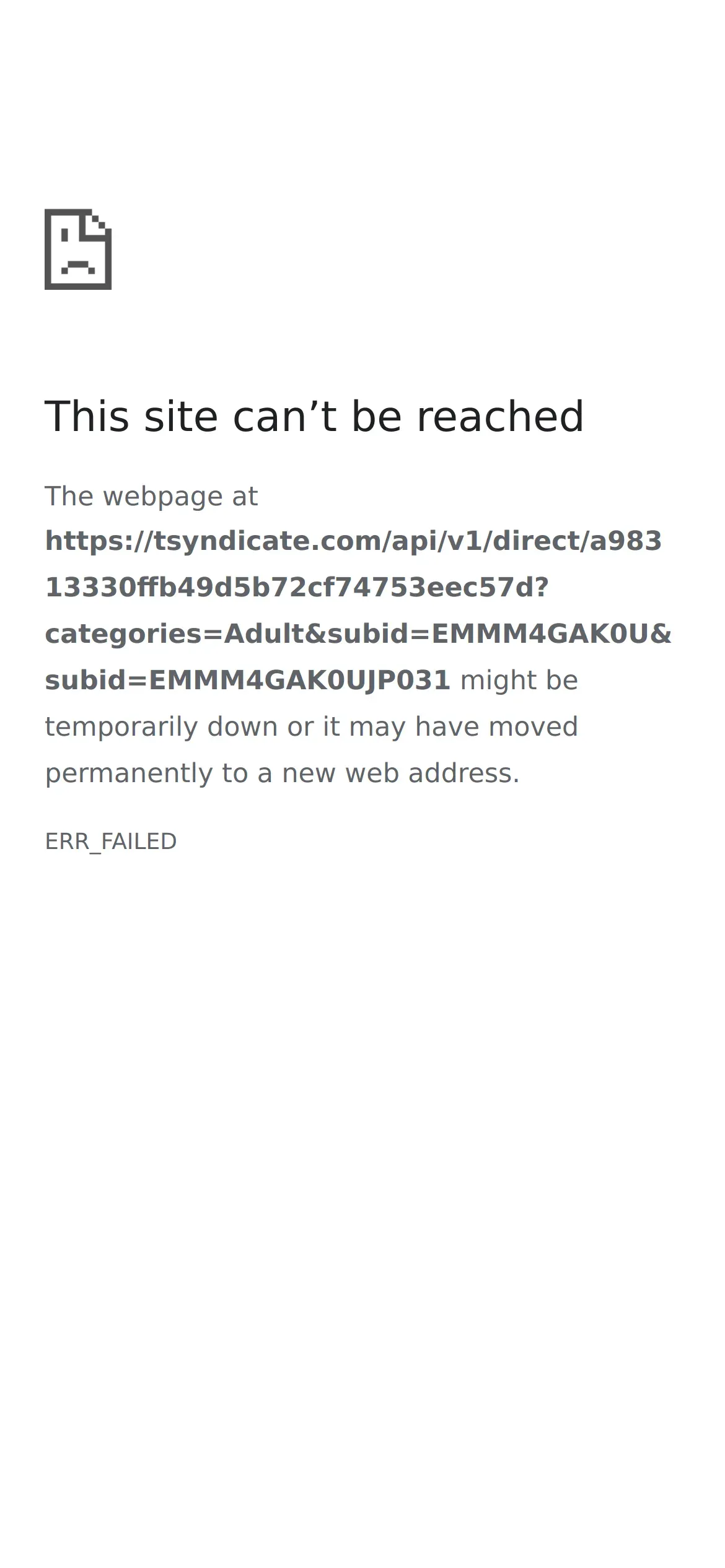Click the frowning mouth on the page icon

pos(78,267)
